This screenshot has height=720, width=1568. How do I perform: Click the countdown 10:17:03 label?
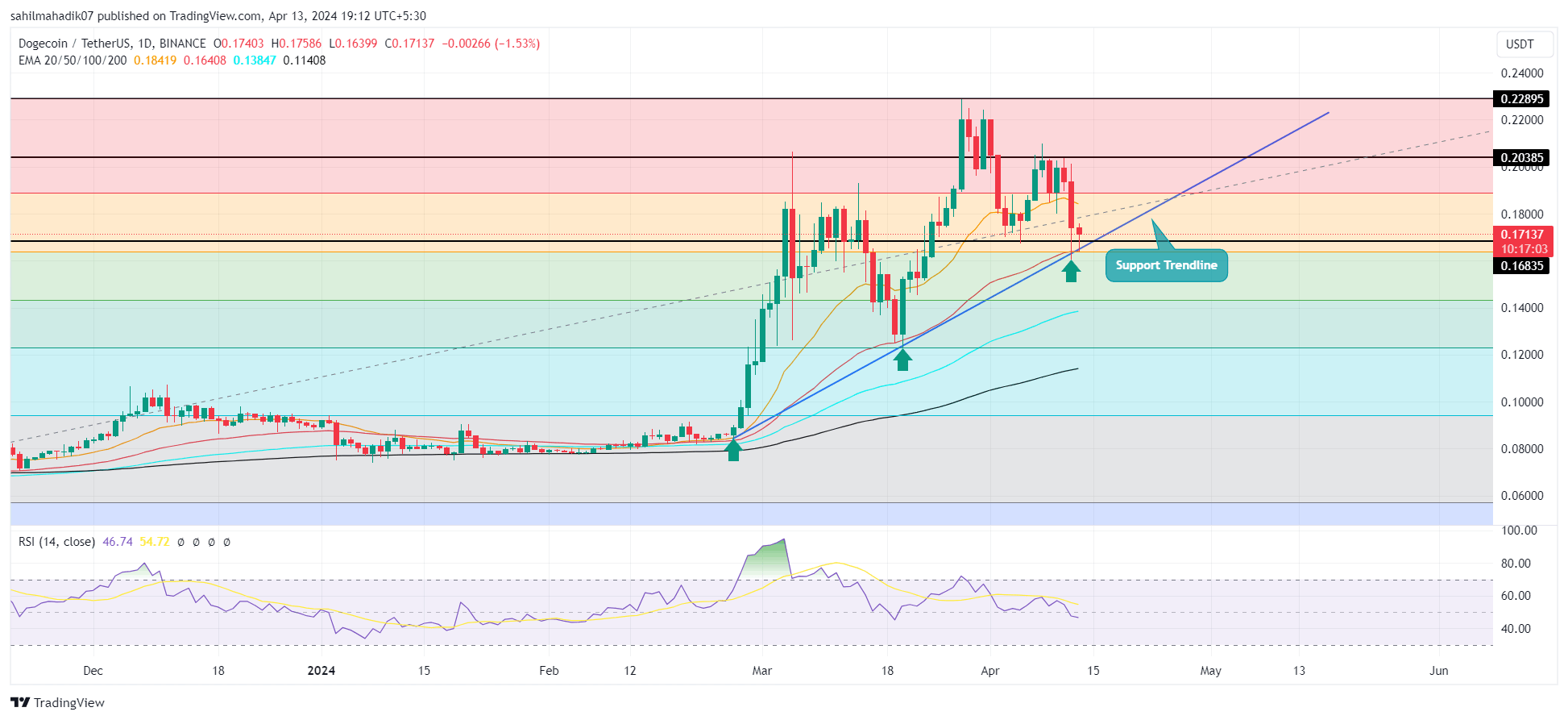[1522, 249]
